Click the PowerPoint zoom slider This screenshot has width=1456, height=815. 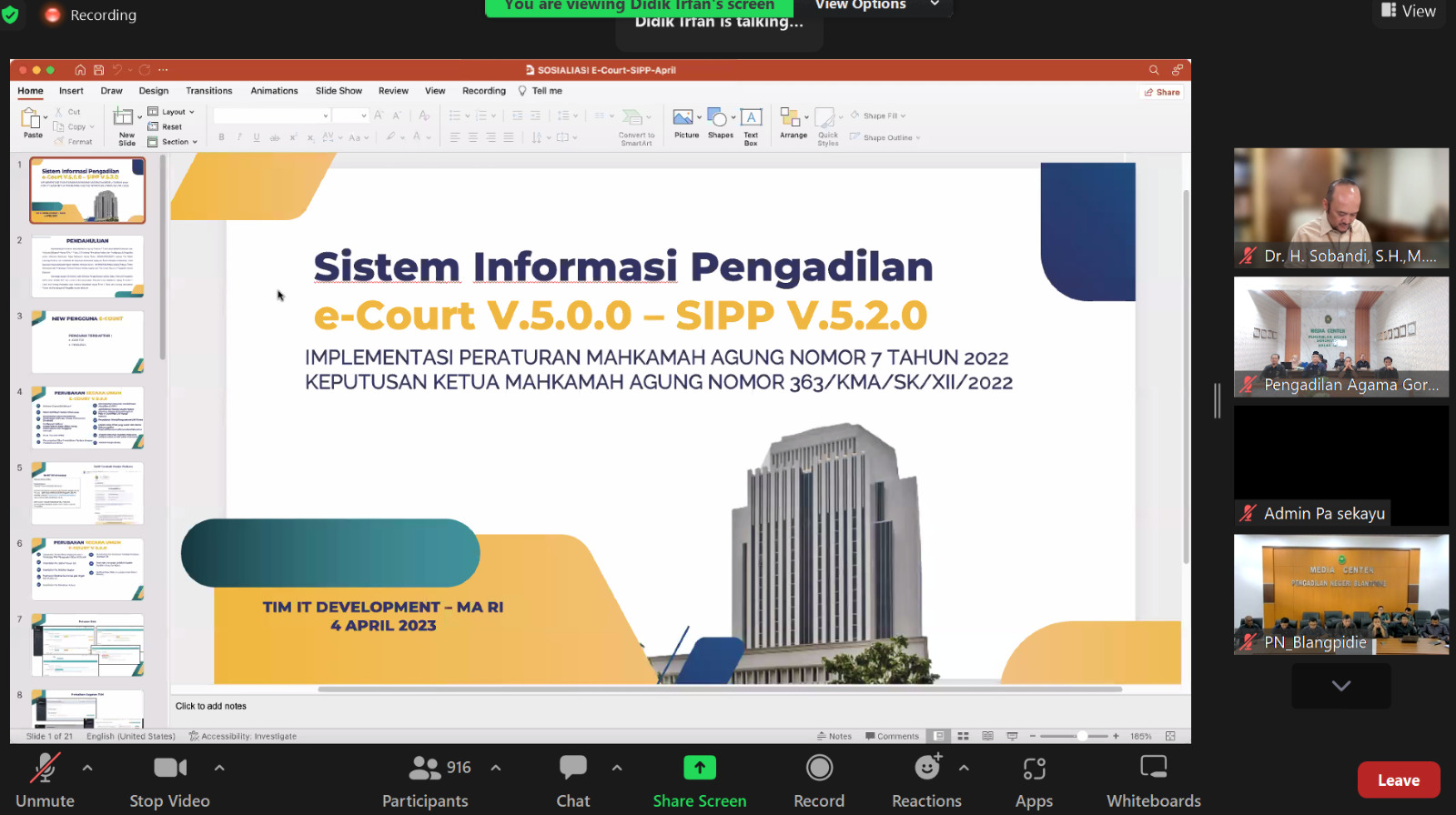tap(1081, 736)
